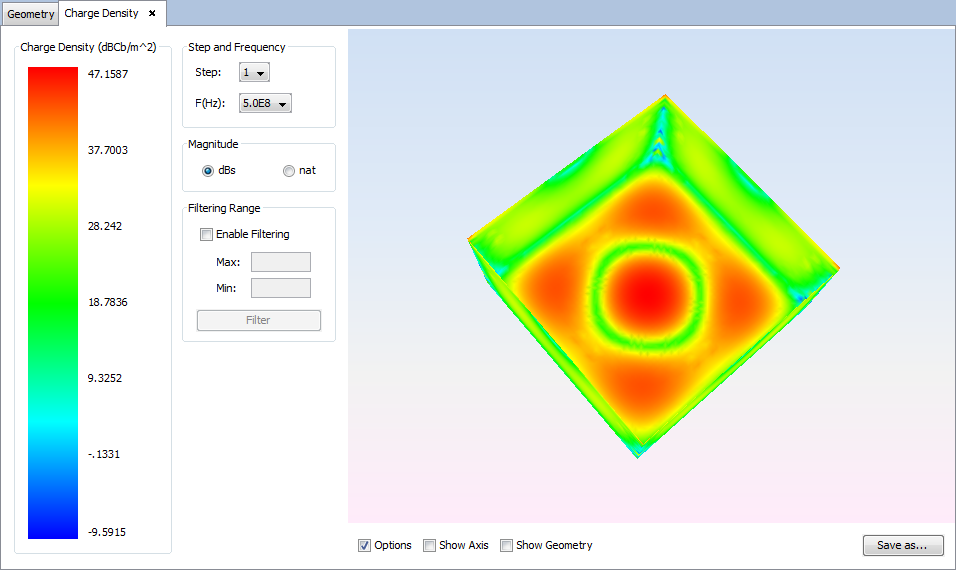Toggle the Show Axis checkbox

[x=430, y=546]
